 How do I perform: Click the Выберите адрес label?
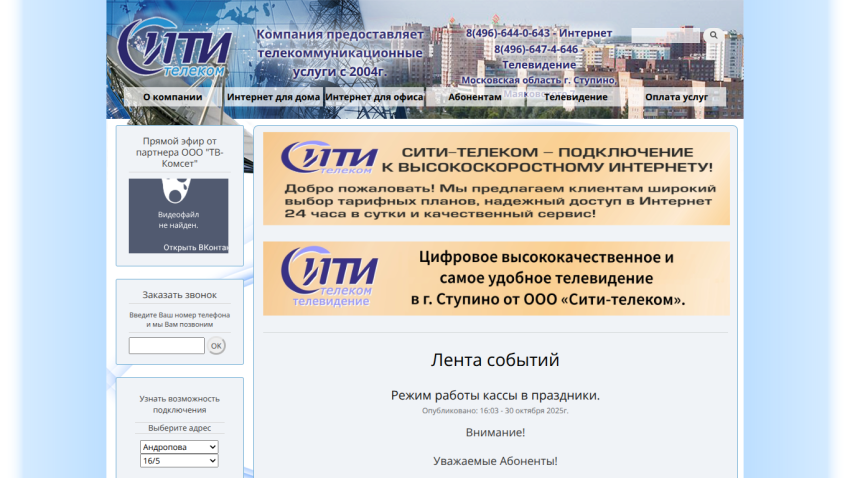(179, 428)
